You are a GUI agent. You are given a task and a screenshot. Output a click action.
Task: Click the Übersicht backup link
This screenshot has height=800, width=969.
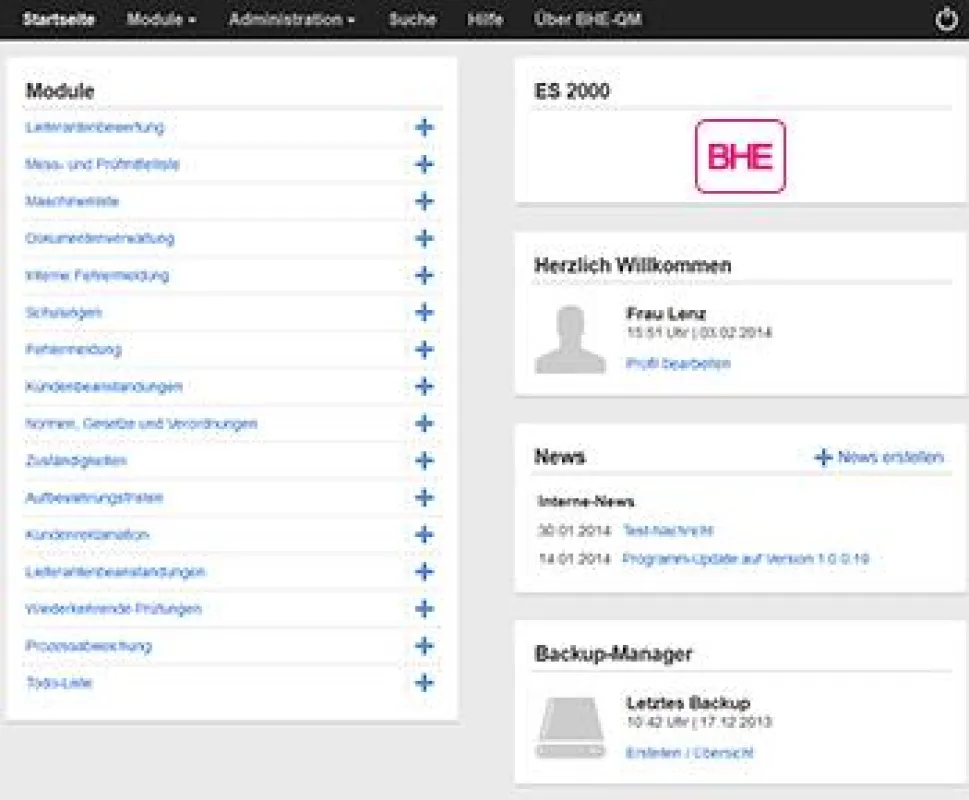[x=723, y=753]
